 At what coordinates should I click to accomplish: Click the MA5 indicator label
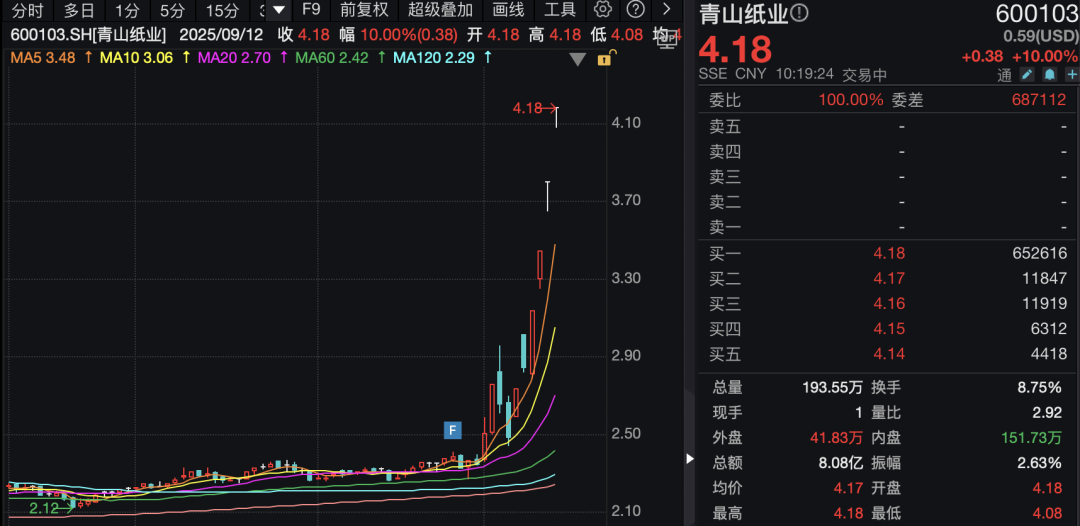42,58
